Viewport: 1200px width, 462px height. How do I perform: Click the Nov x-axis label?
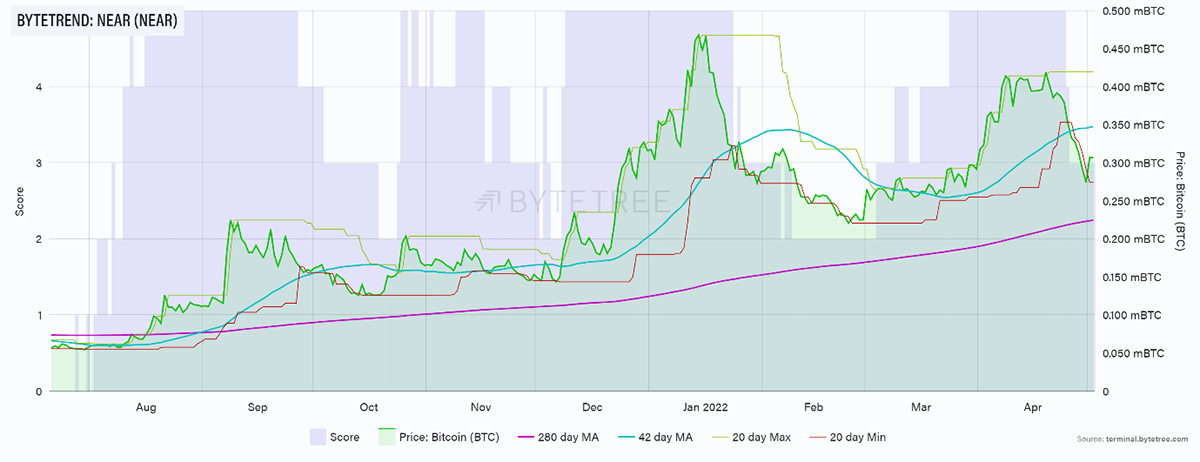pos(481,407)
